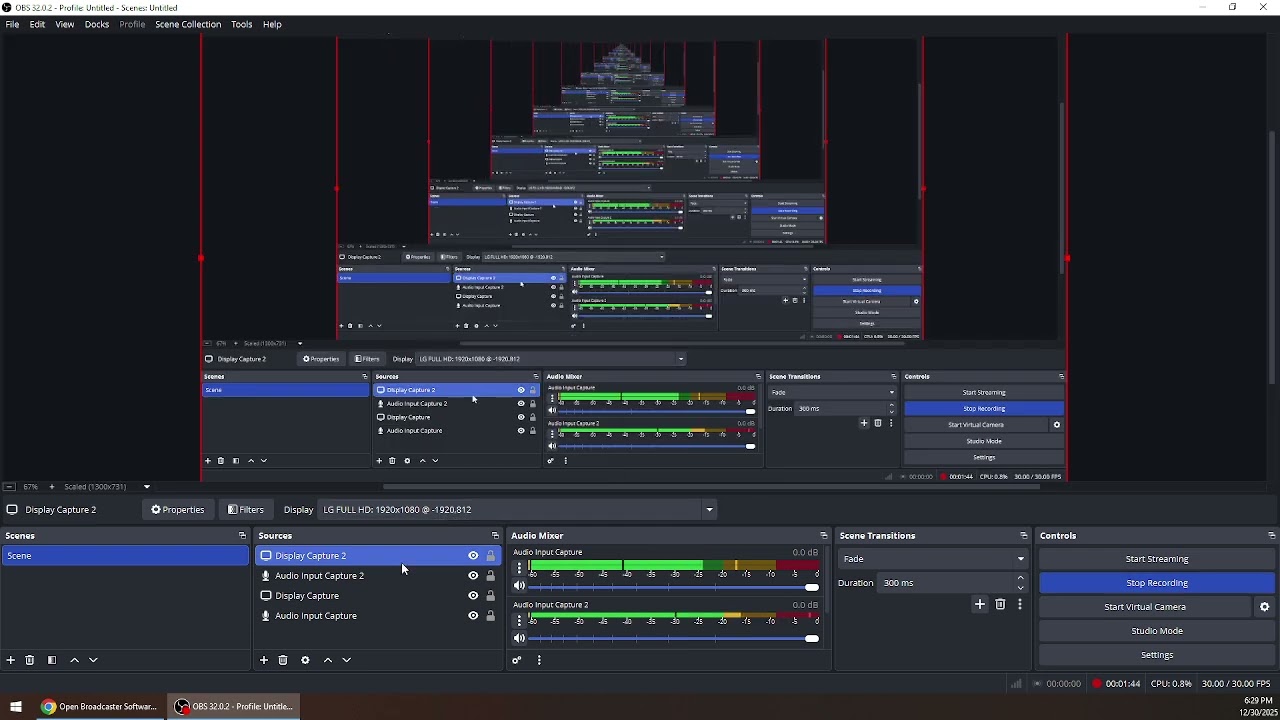Open the Scene Collection menu
The width and height of the screenshot is (1280, 720).
pos(188,24)
